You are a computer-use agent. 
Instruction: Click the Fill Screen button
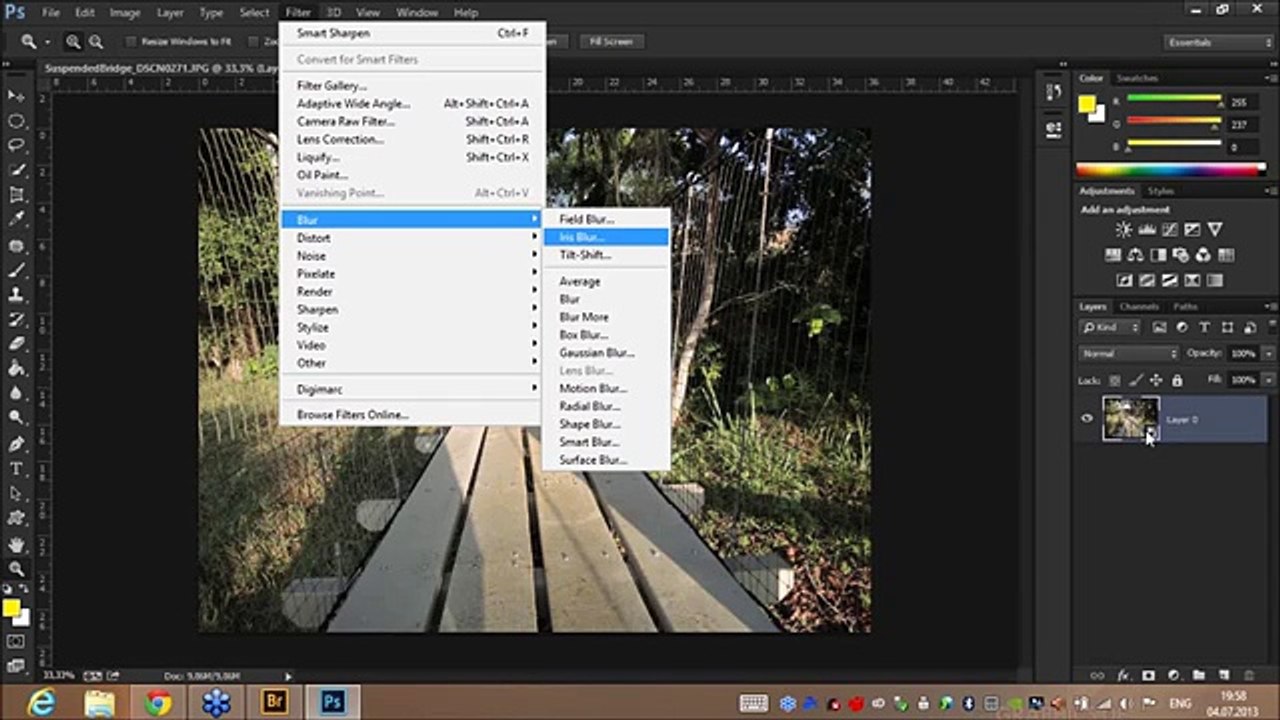[x=611, y=42]
